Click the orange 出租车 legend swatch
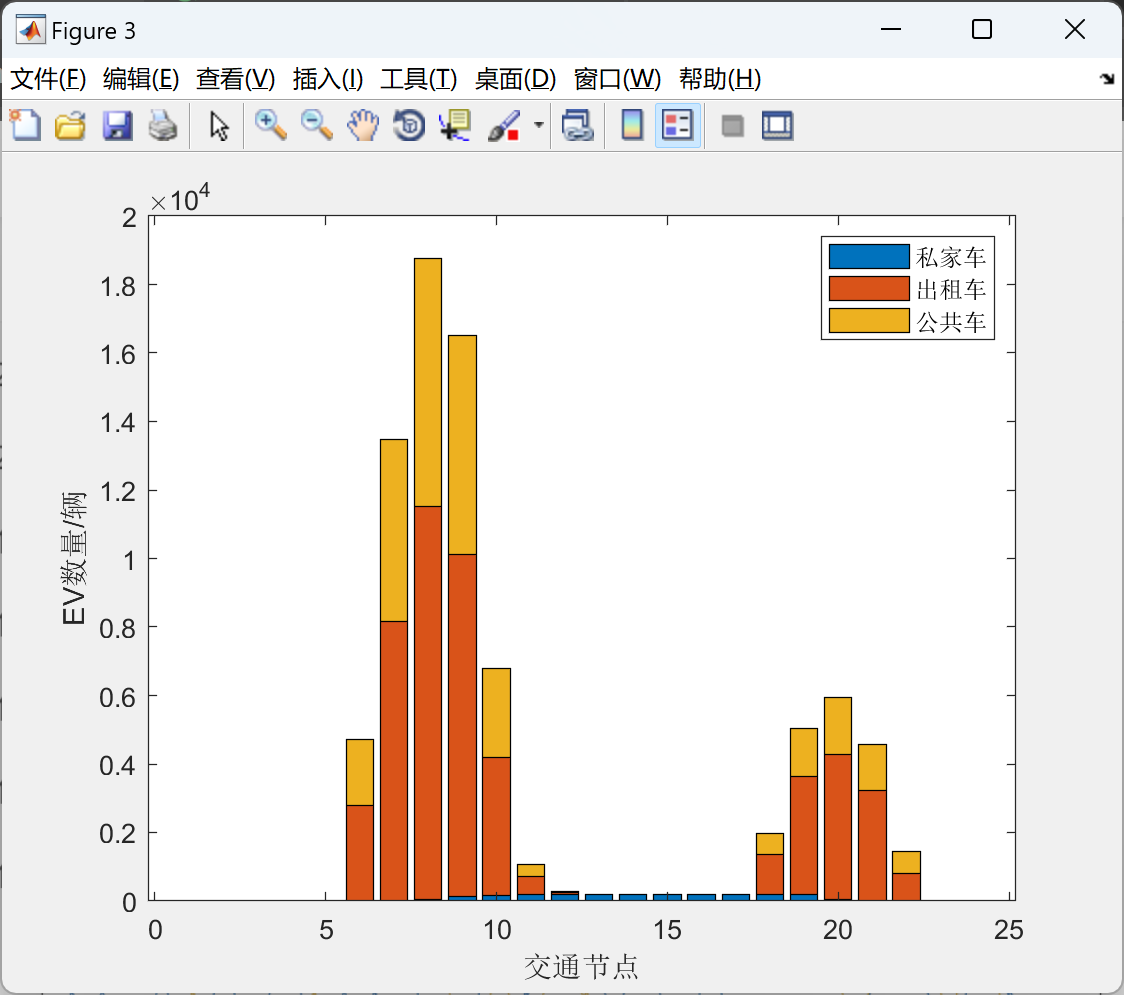This screenshot has width=1124, height=995. (x=869, y=289)
